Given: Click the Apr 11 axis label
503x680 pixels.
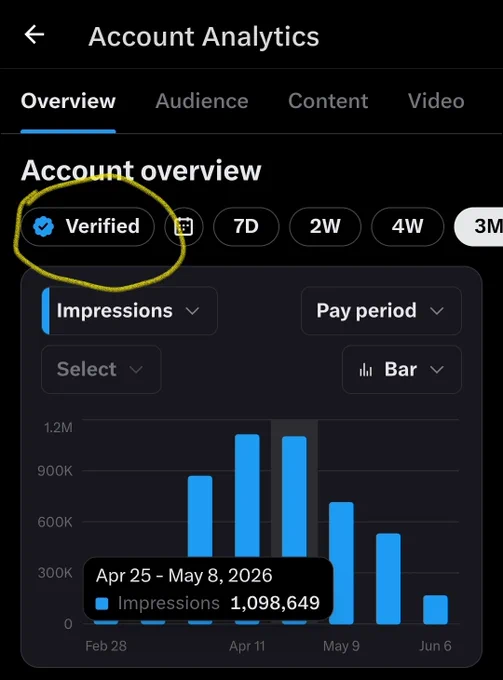Looking at the screenshot, I should pyautogui.click(x=247, y=646).
